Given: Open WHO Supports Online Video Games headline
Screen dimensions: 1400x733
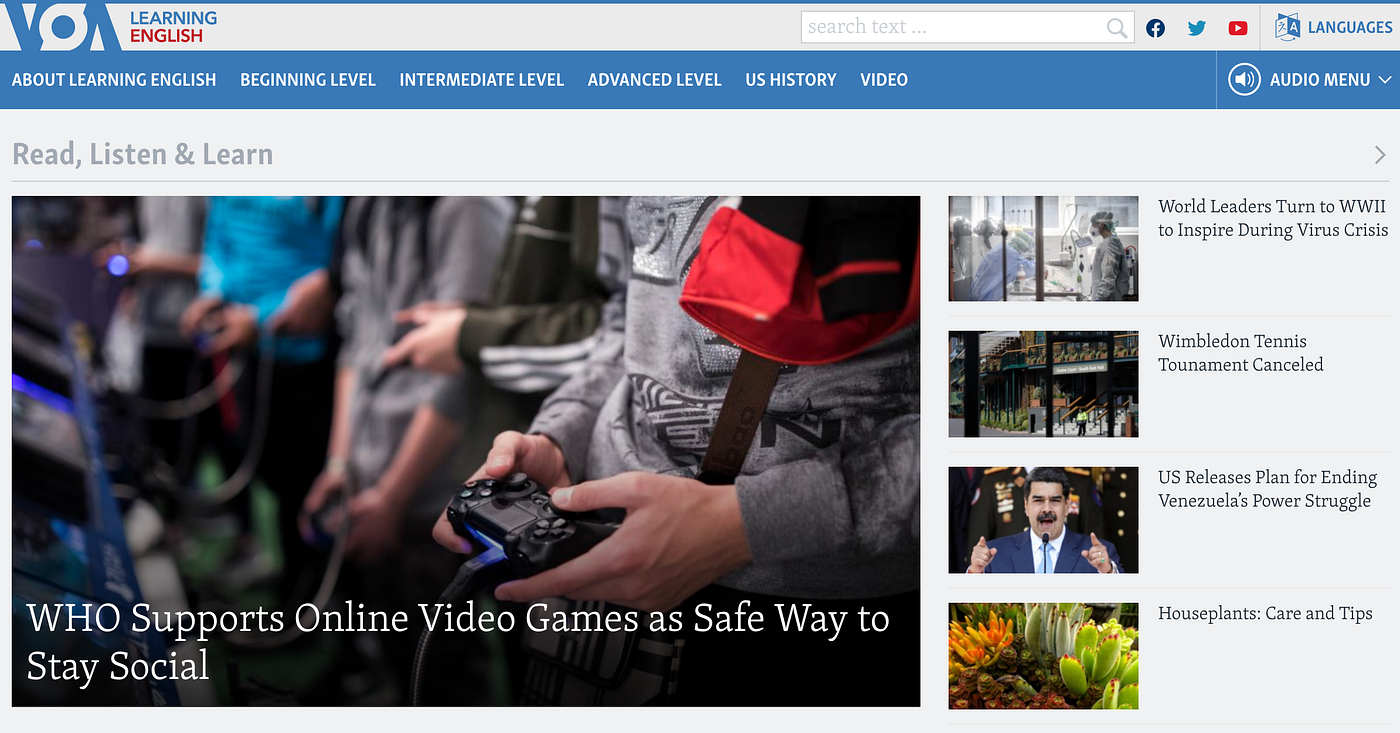Looking at the screenshot, I should pos(458,641).
